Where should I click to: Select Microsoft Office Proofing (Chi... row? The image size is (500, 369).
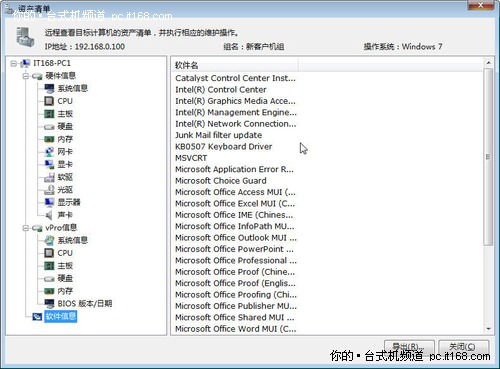[235, 295]
